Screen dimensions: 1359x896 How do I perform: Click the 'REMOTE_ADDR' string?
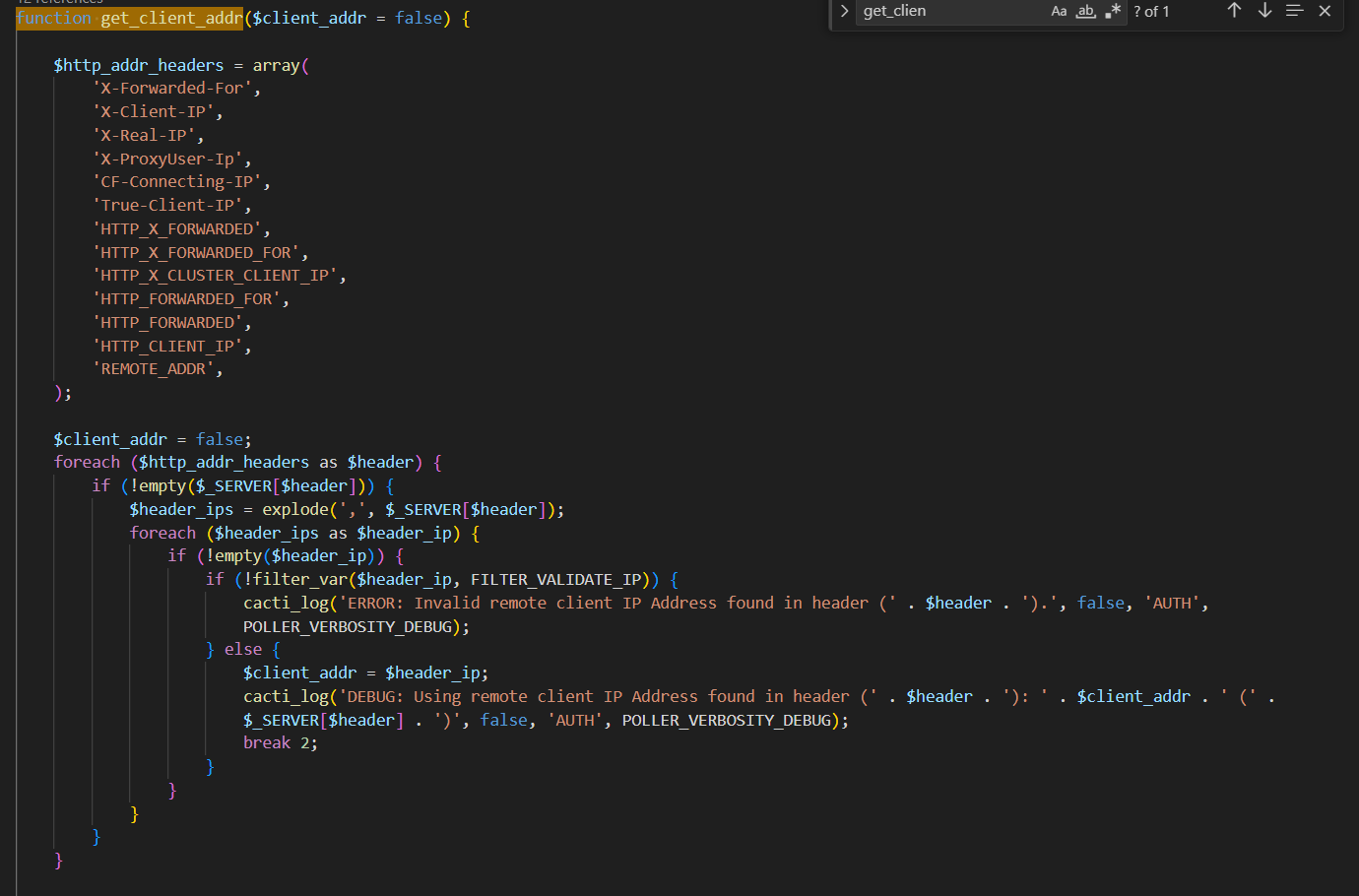tap(154, 369)
